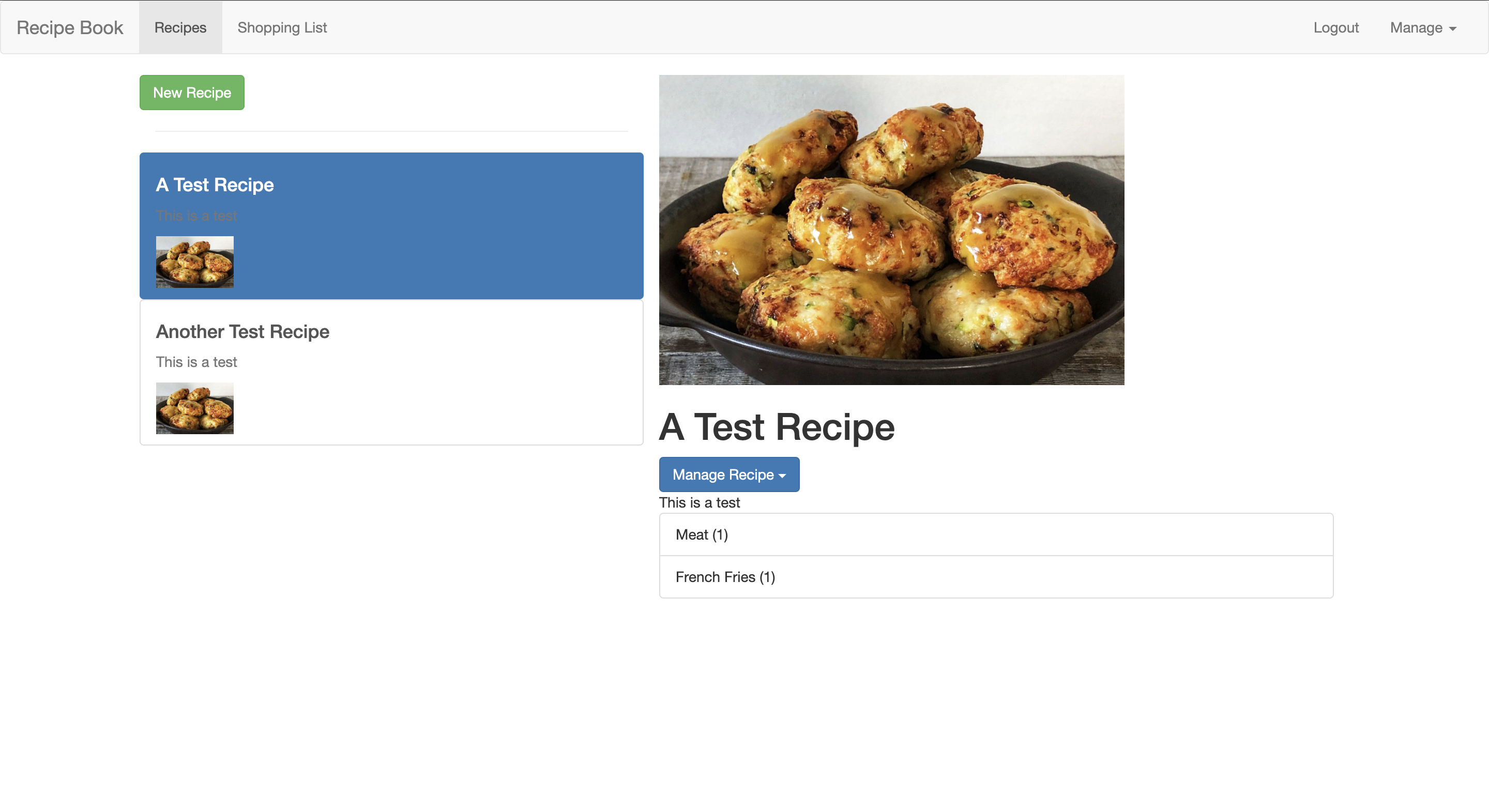The height and width of the screenshot is (812, 1489).
Task: Click Another Test Recipe heading text
Action: click(x=242, y=332)
